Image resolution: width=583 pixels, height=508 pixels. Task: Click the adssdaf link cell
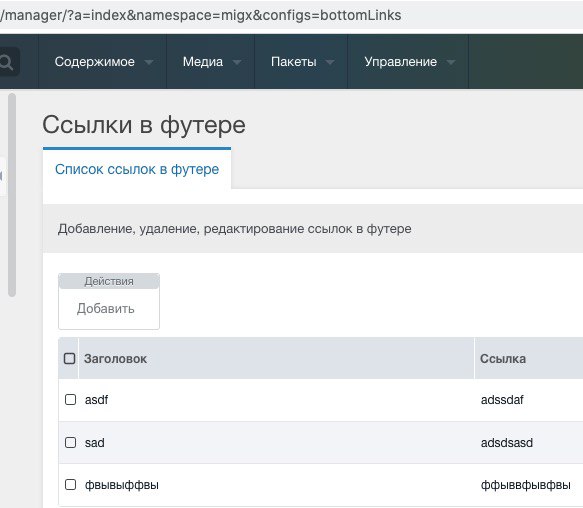502,400
